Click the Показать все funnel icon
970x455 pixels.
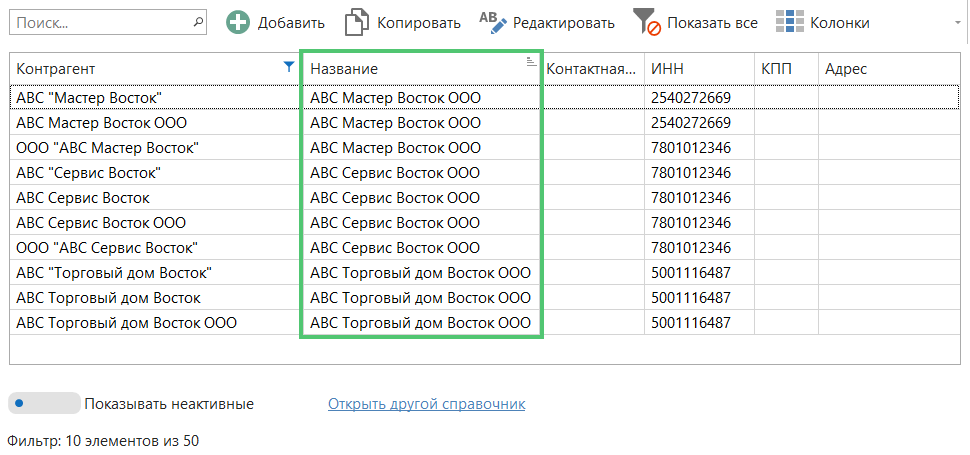pyautogui.click(x=647, y=23)
